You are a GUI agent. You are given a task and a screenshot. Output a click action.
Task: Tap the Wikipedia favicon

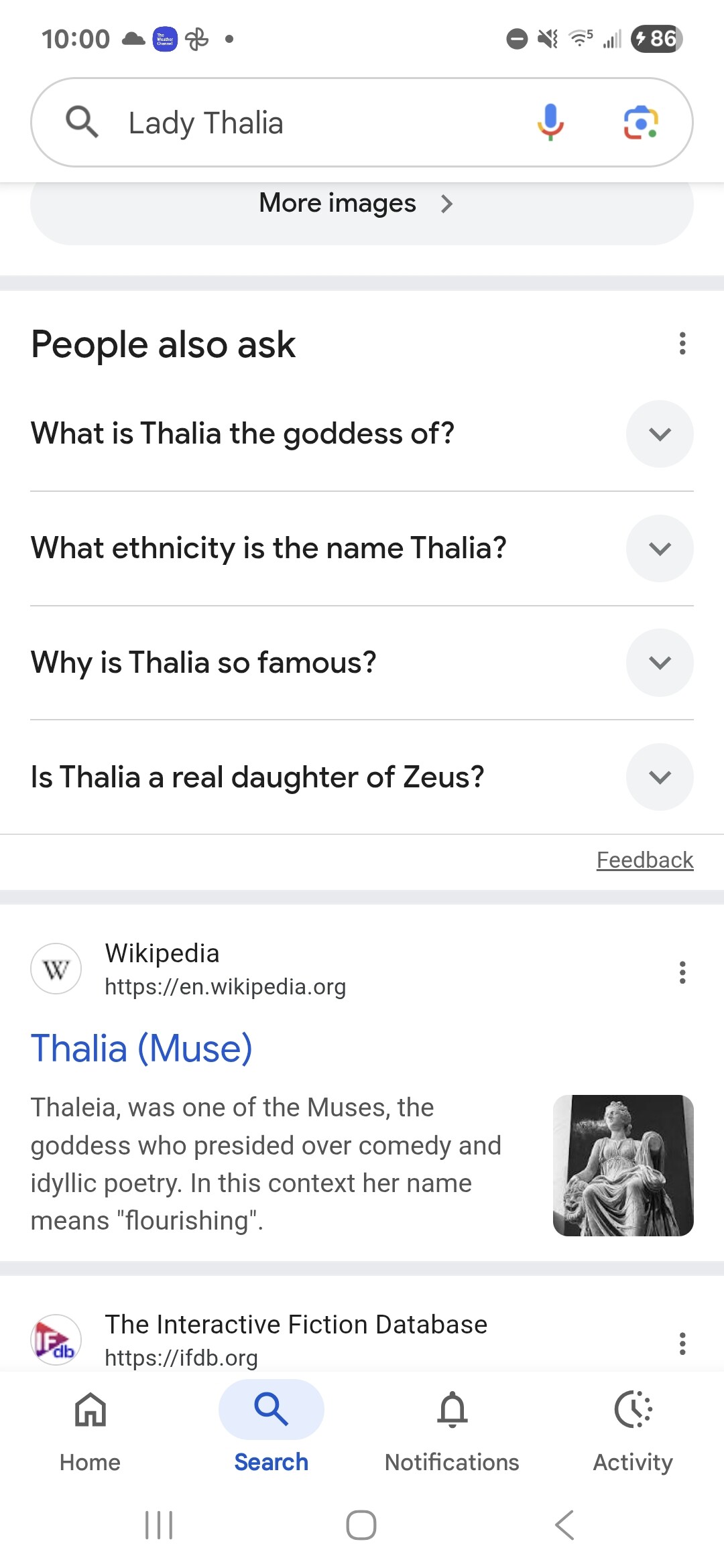(x=56, y=969)
